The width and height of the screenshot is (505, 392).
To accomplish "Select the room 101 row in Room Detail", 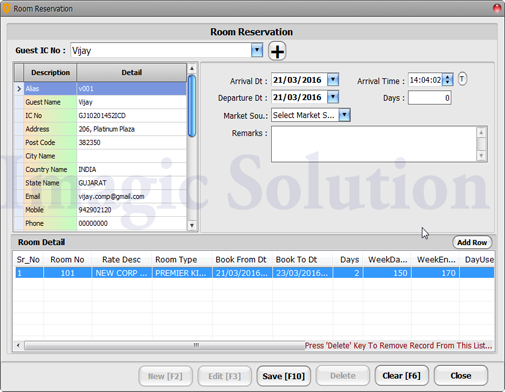I will (x=255, y=273).
